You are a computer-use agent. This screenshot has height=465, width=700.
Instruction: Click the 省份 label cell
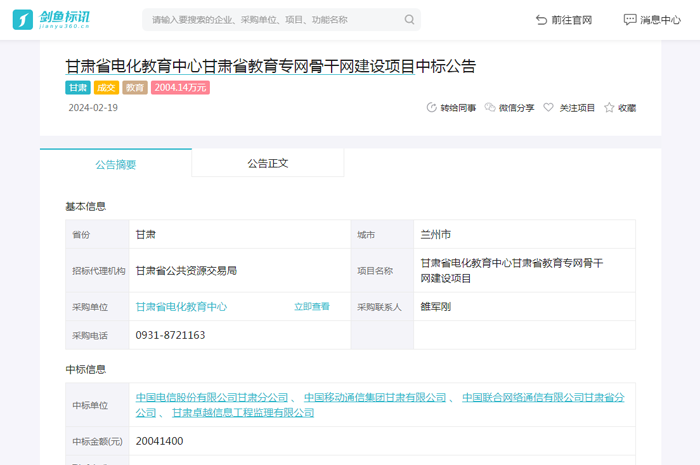pos(97,234)
